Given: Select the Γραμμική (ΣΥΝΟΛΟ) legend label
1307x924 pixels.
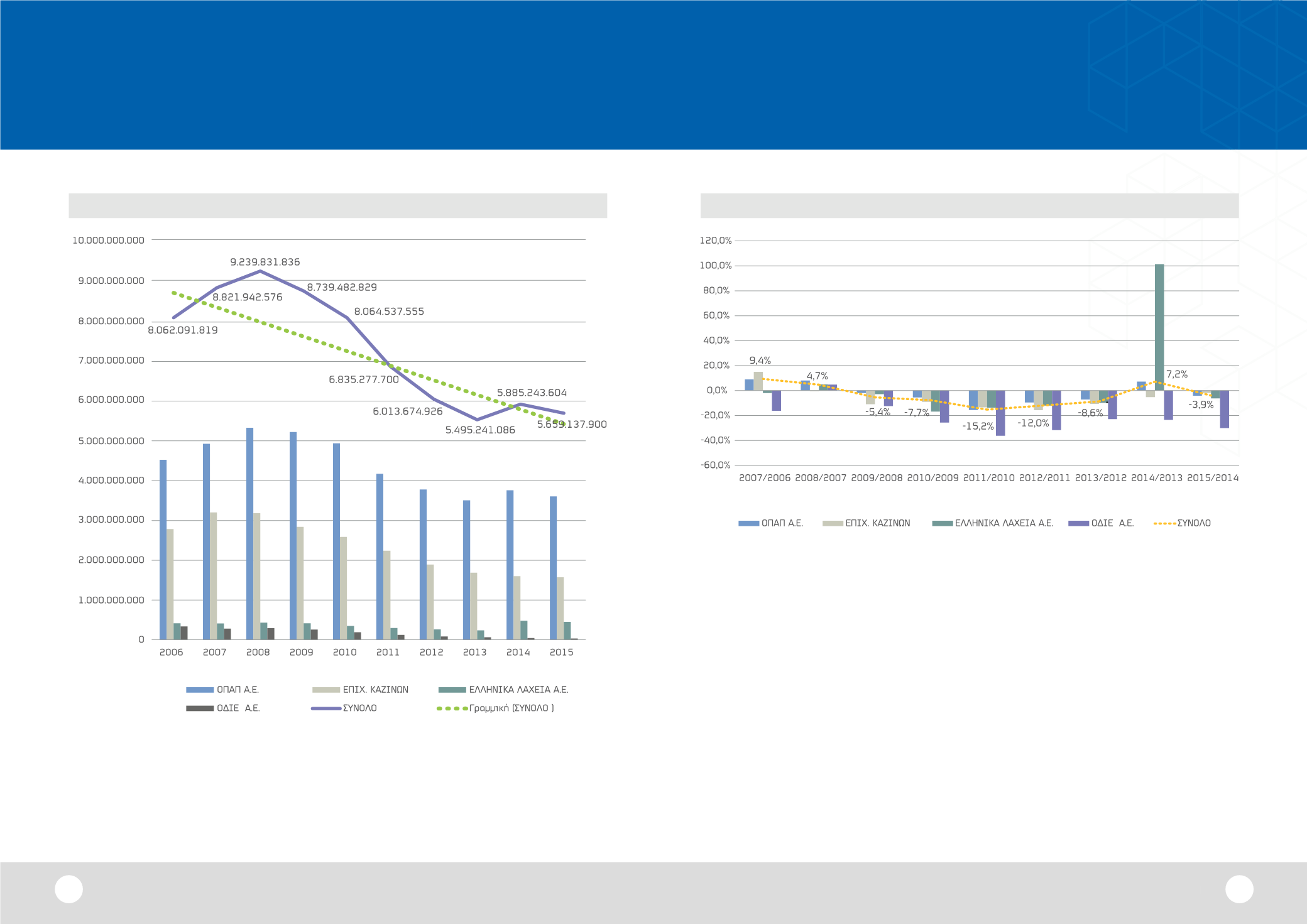Looking at the screenshot, I should point(511,709).
